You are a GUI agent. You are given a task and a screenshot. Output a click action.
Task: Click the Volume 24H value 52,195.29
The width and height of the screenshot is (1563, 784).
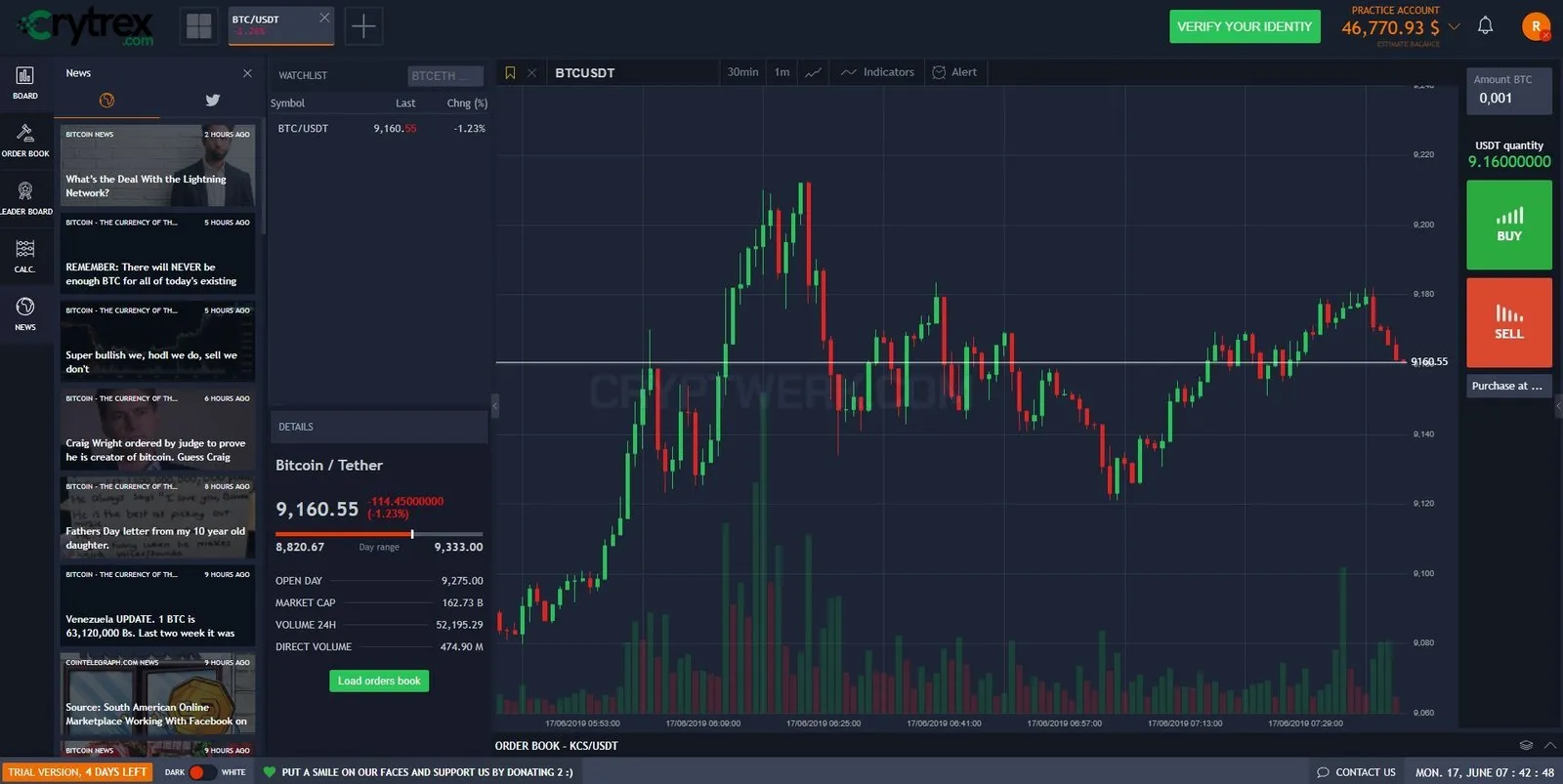[x=459, y=625]
